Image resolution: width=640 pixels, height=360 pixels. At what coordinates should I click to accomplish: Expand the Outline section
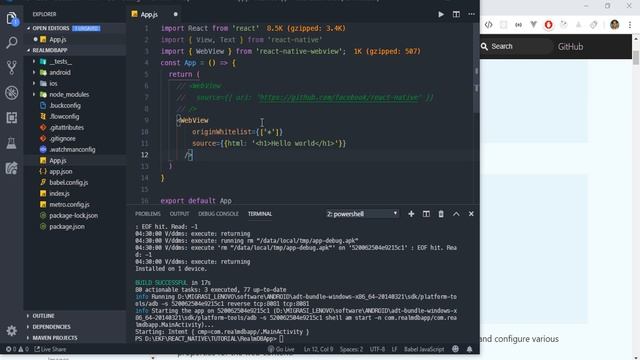point(75,316)
